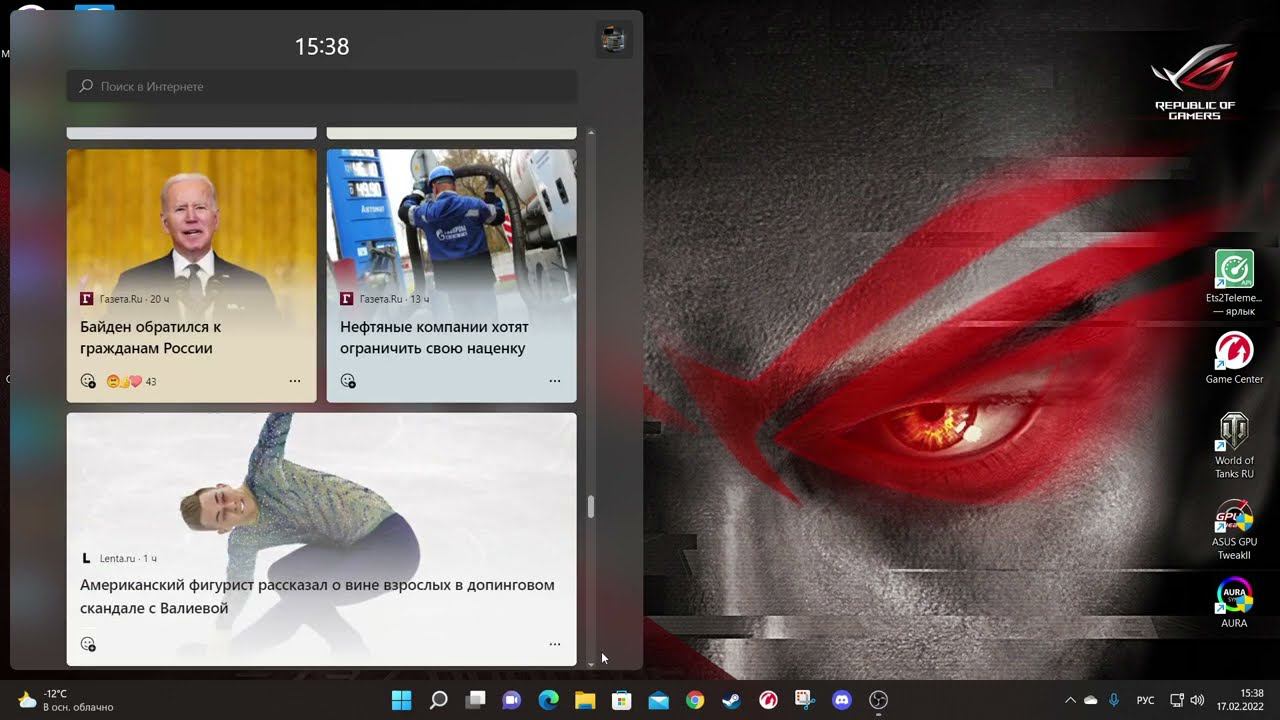1280x720 pixels.
Task: Show hidden system tray icons
Action: [1070, 700]
